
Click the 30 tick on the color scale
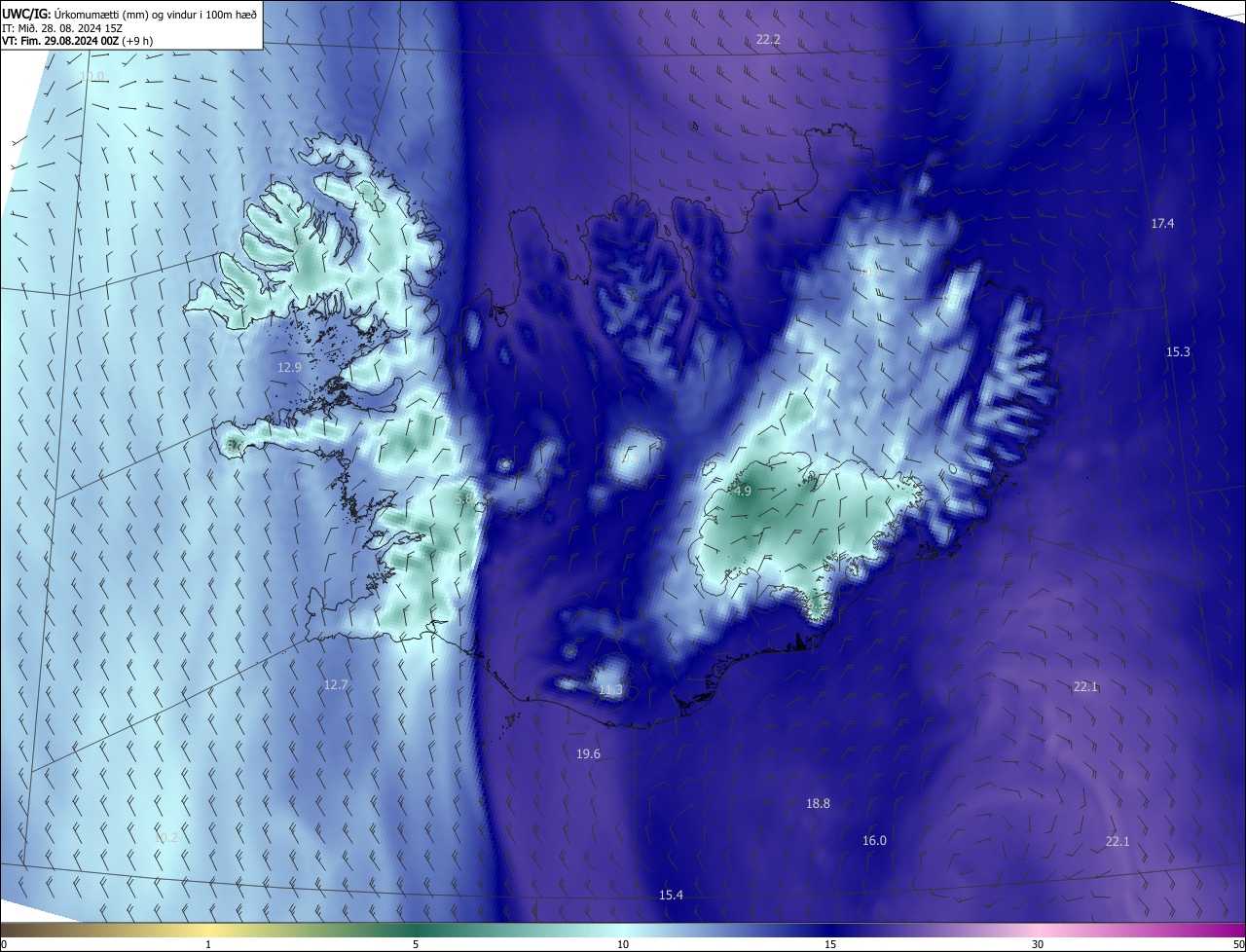[1038, 945]
